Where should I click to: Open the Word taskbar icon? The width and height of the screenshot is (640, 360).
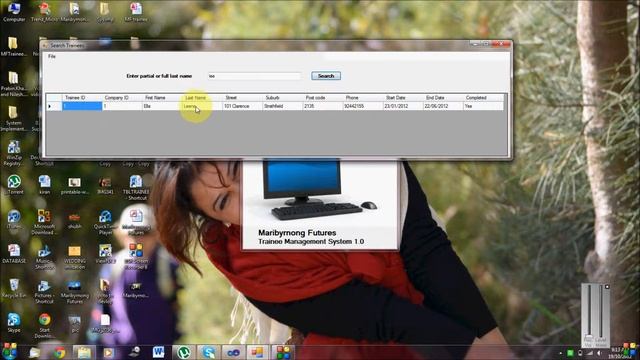pos(158,352)
